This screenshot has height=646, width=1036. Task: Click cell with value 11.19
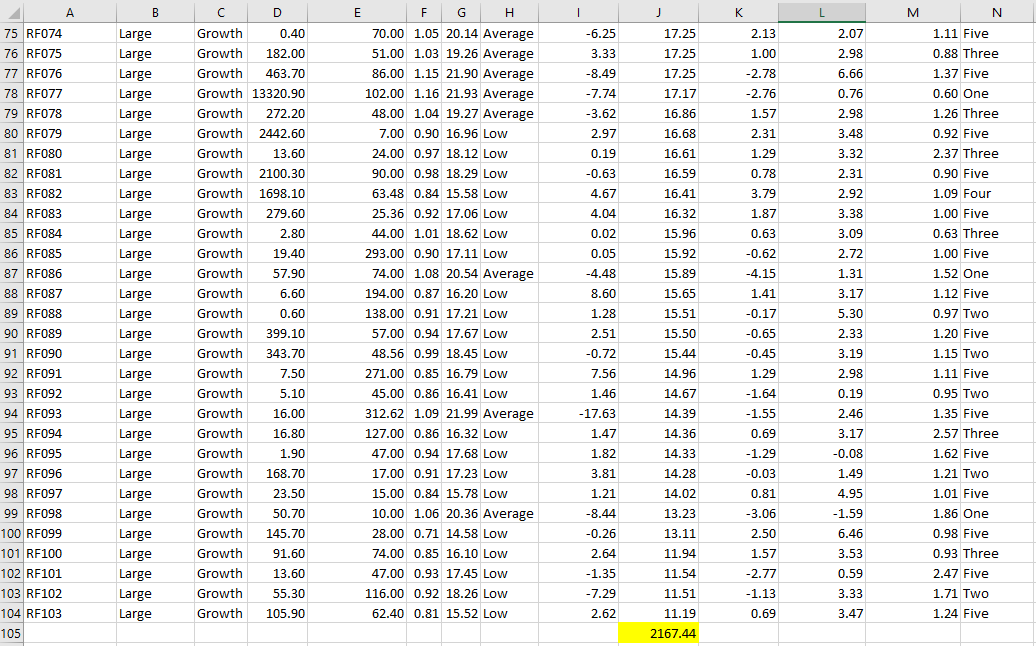tap(659, 613)
